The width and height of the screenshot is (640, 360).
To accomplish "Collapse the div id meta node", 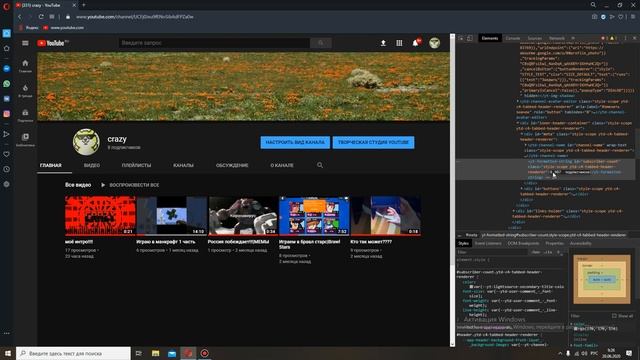I will click(522, 134).
